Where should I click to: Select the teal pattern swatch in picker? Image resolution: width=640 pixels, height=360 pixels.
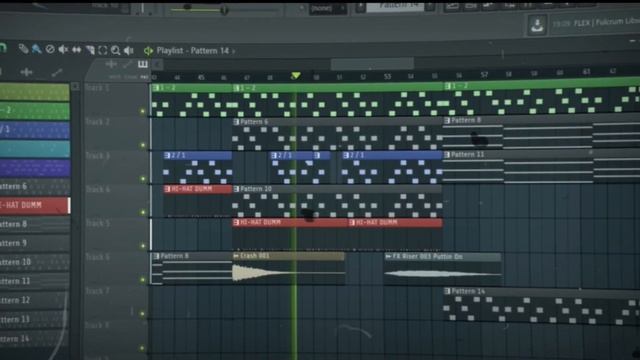click(34, 149)
